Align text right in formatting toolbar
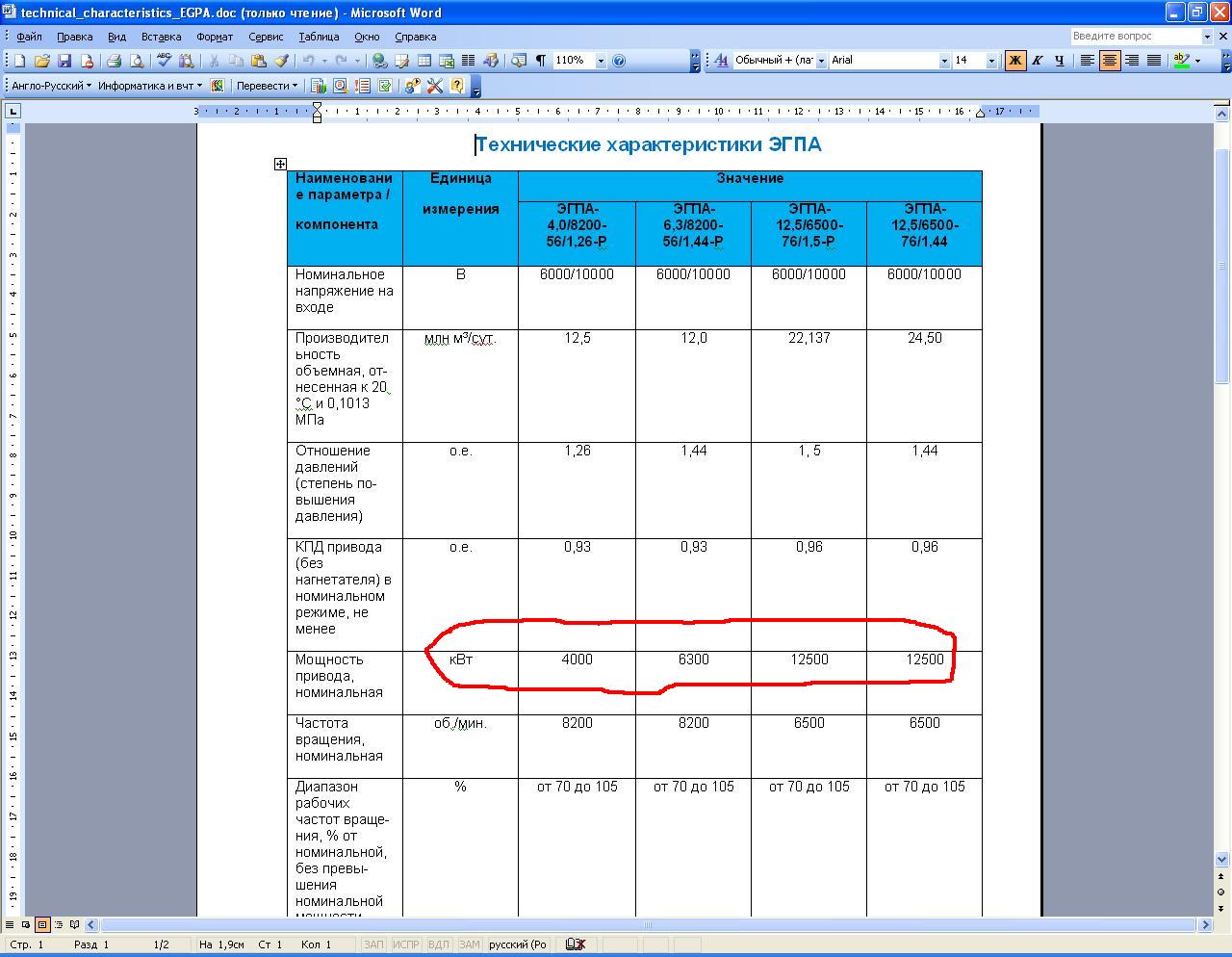This screenshot has height=957, width=1232. pyautogui.click(x=1132, y=61)
